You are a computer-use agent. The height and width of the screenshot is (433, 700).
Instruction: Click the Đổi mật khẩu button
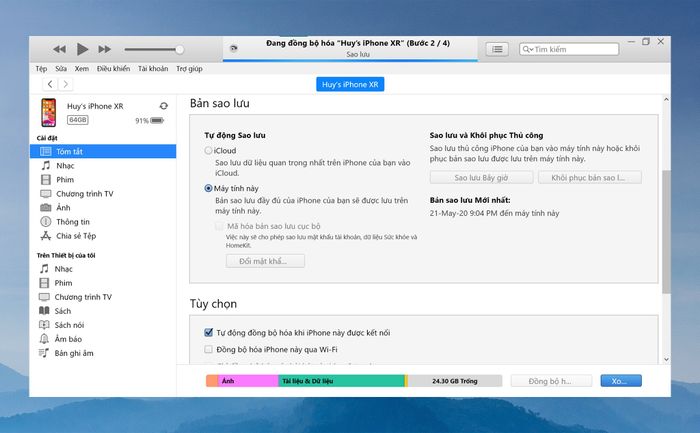(265, 261)
